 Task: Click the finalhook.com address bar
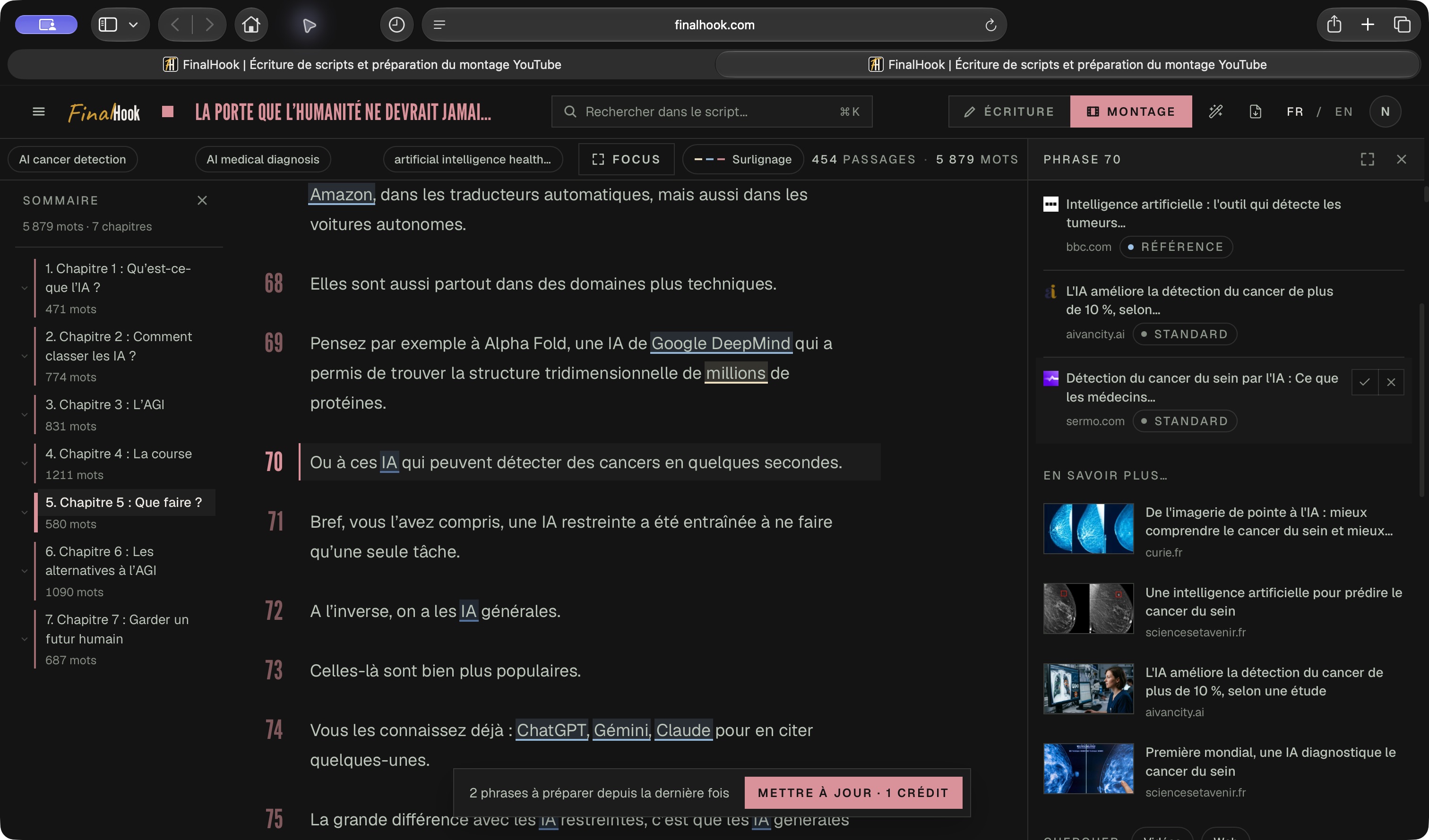(x=714, y=25)
